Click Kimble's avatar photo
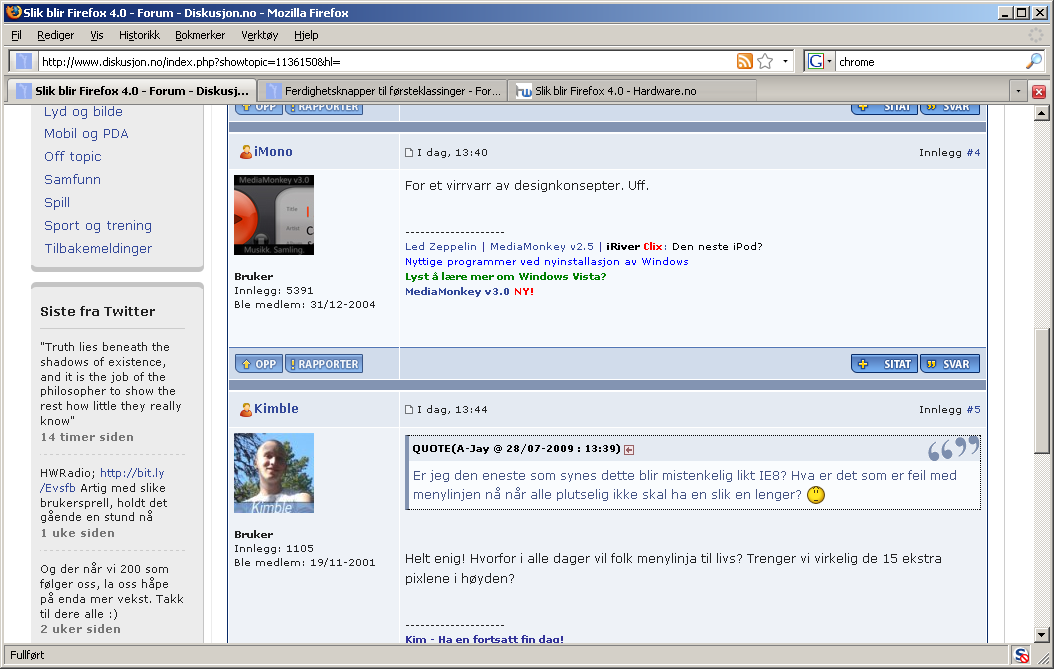The width and height of the screenshot is (1054, 669). coord(274,473)
